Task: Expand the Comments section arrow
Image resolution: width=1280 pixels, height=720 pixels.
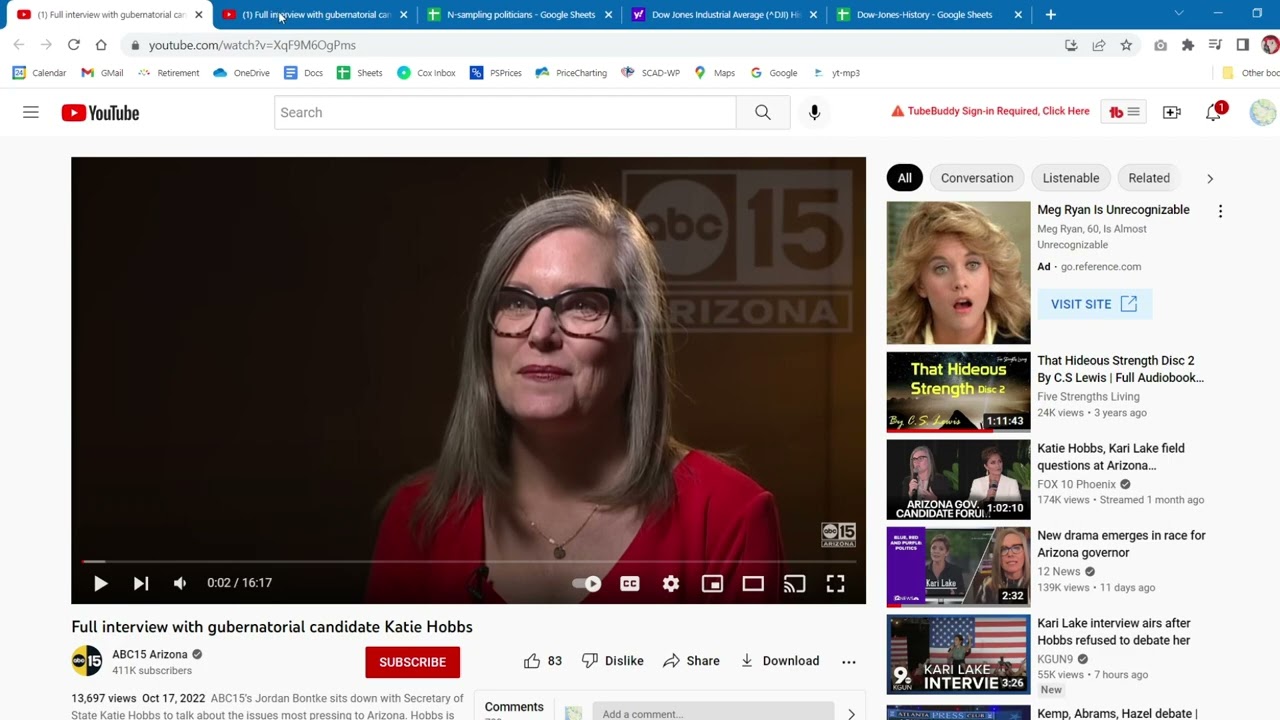Action: 851,714
